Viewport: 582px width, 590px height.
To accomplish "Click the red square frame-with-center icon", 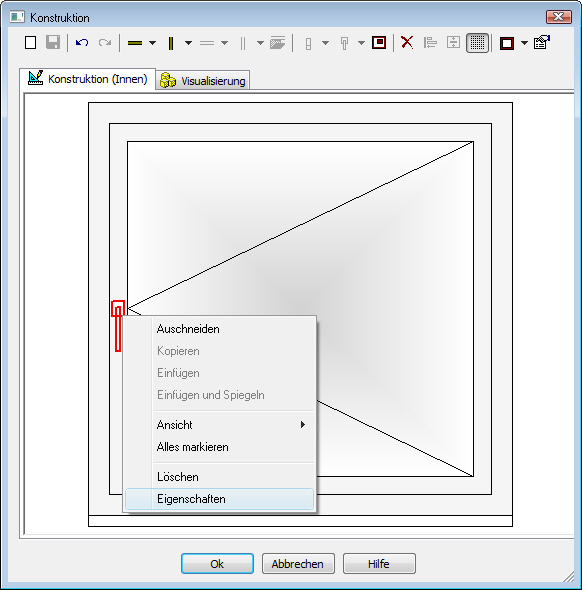I will [x=379, y=42].
